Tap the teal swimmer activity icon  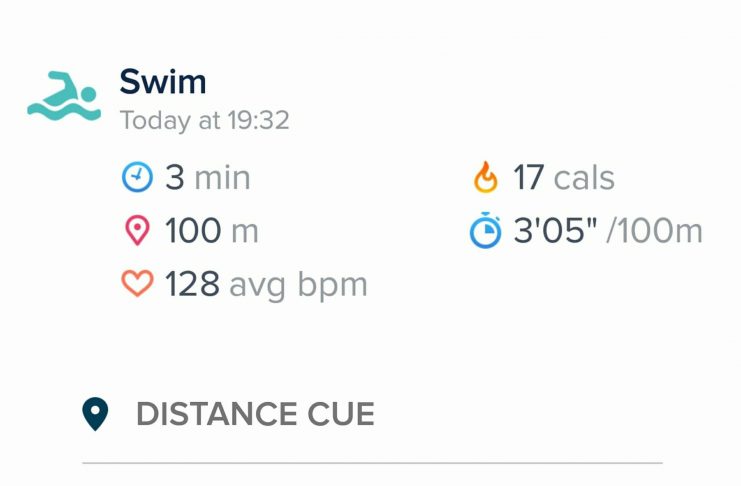[x=64, y=95]
